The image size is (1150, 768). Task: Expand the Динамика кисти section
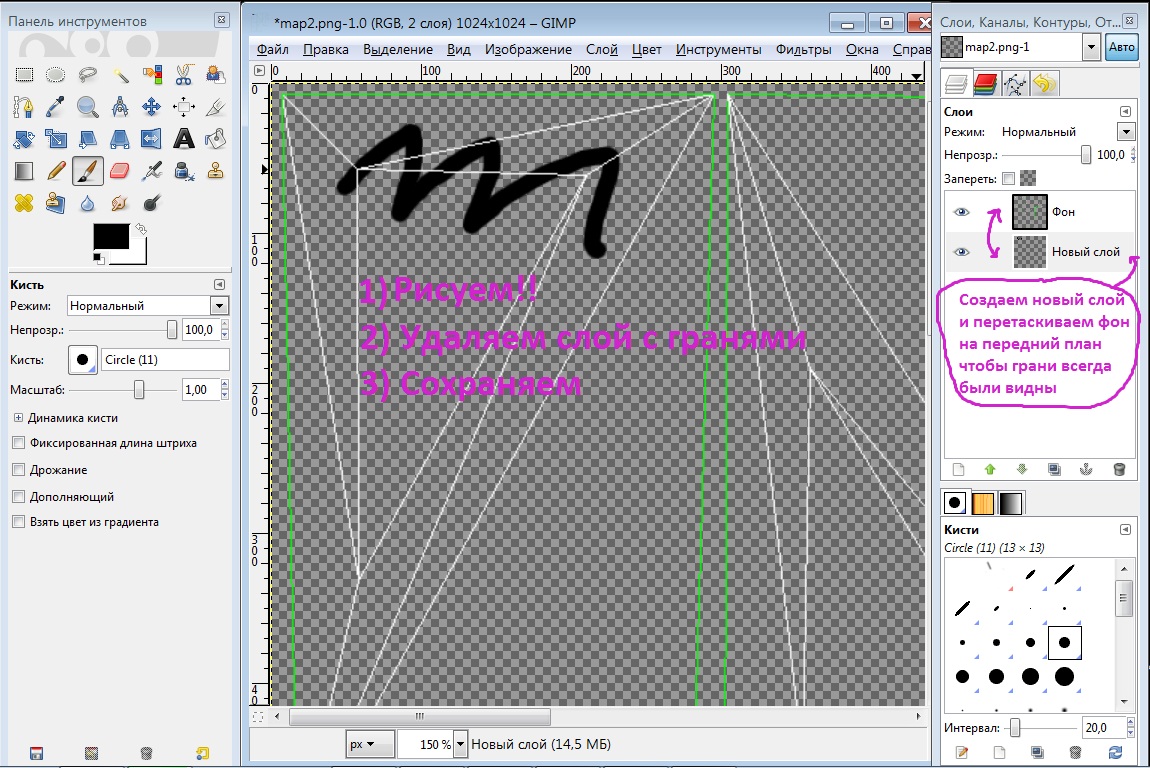18,418
